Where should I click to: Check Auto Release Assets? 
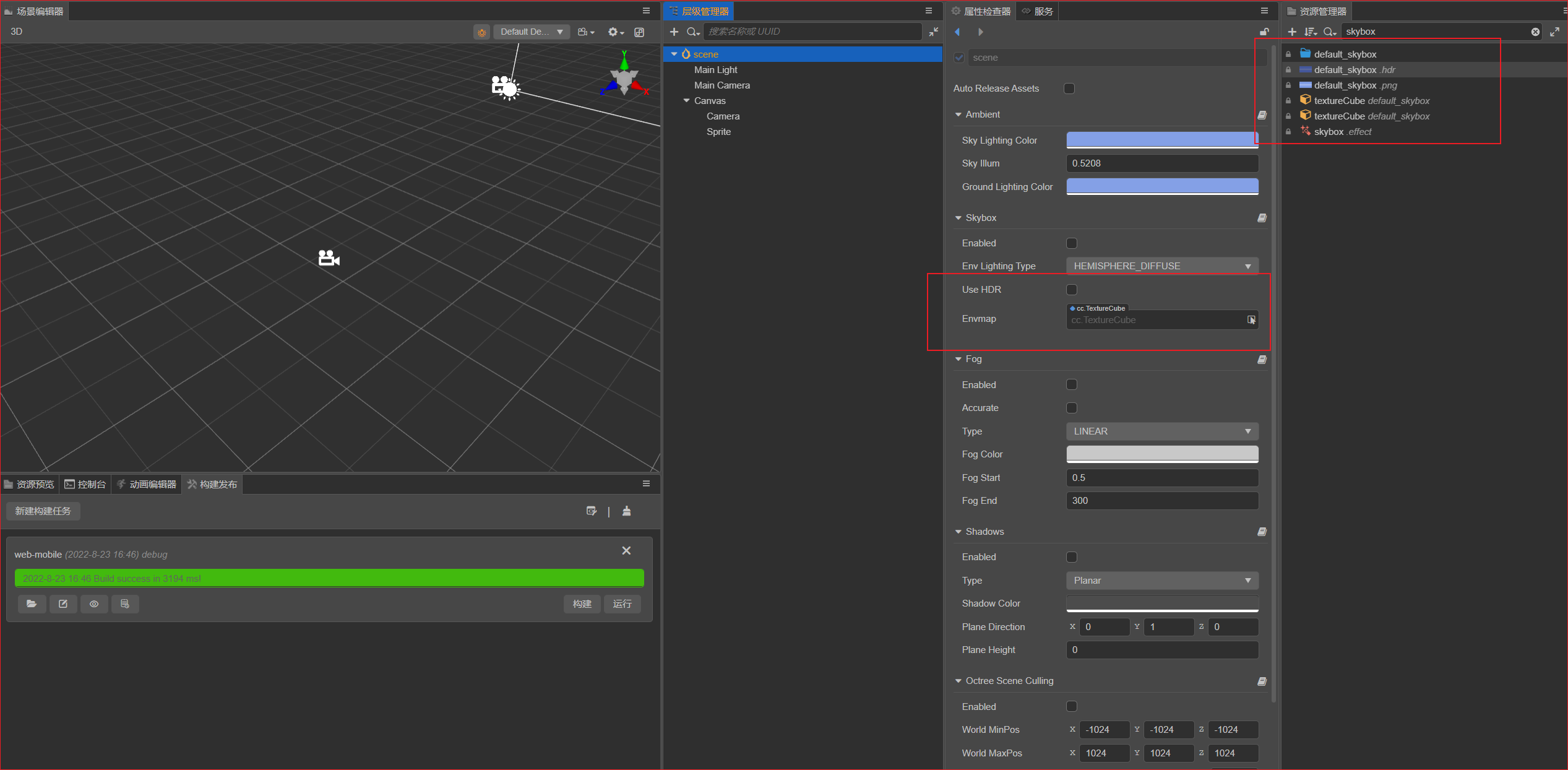[x=1069, y=89]
